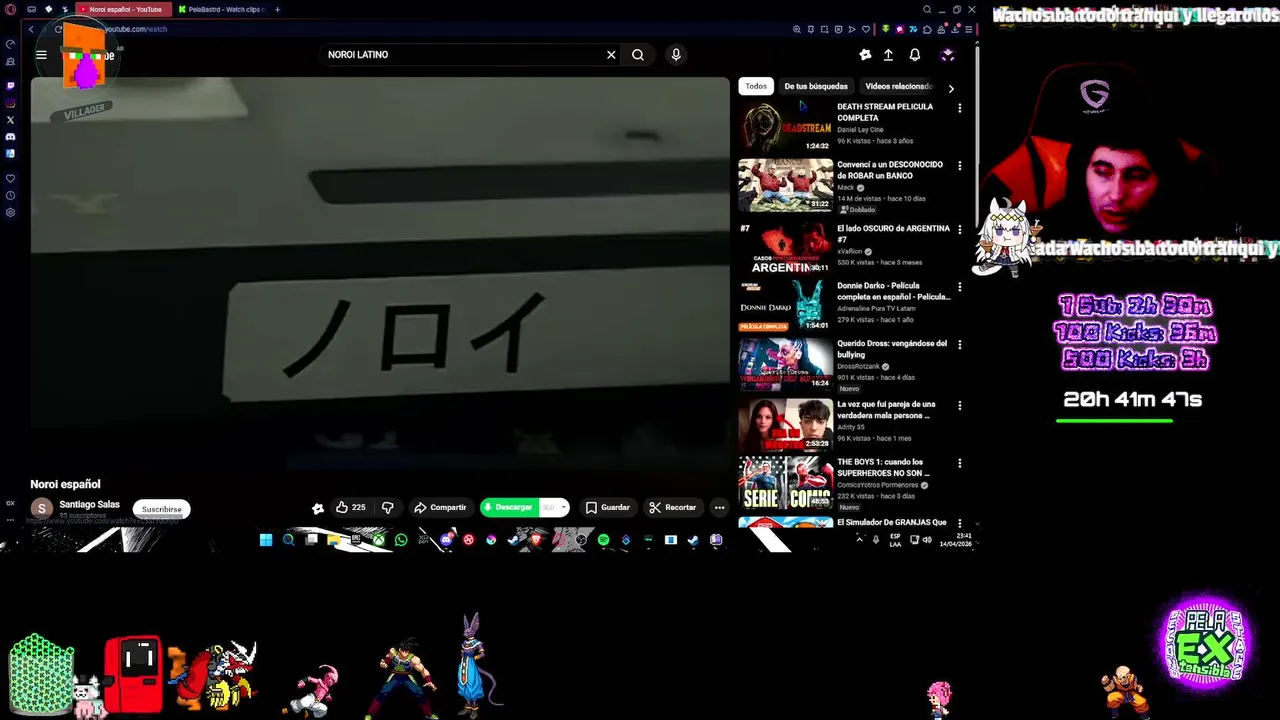Select the "Todos" filter chip

pyautogui.click(x=756, y=86)
